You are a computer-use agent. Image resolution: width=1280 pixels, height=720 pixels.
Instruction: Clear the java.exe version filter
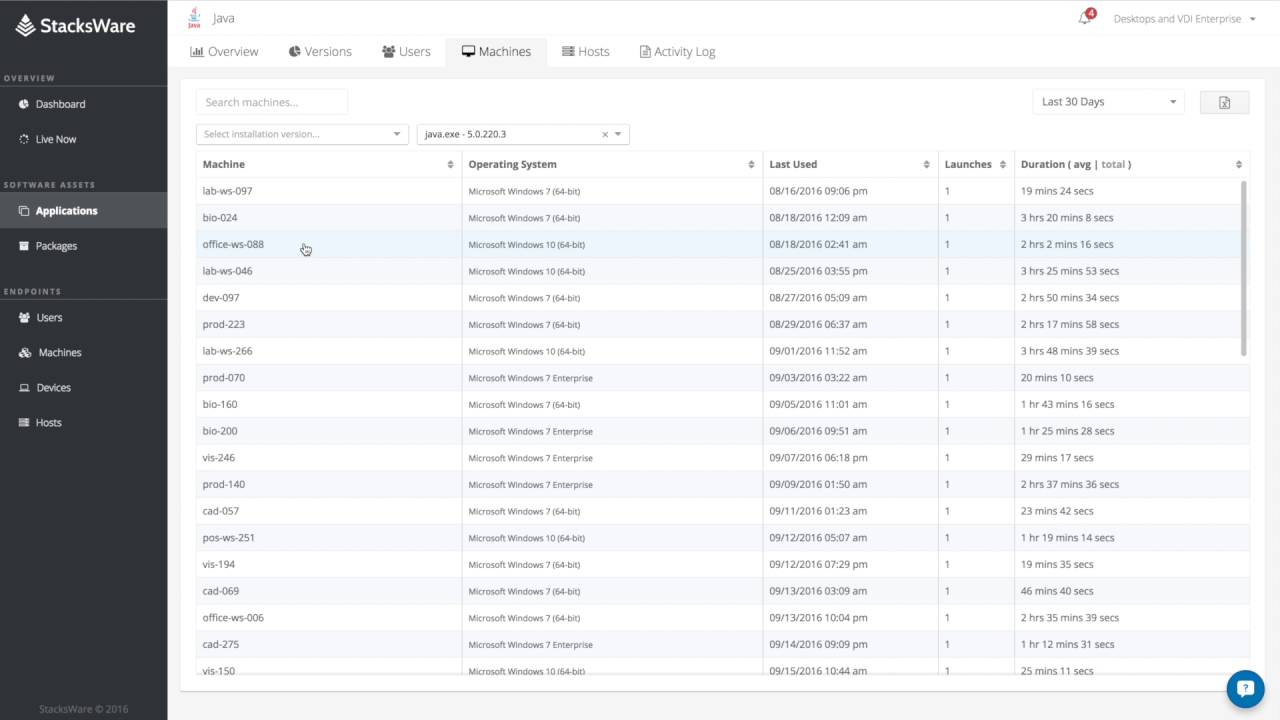tap(605, 134)
